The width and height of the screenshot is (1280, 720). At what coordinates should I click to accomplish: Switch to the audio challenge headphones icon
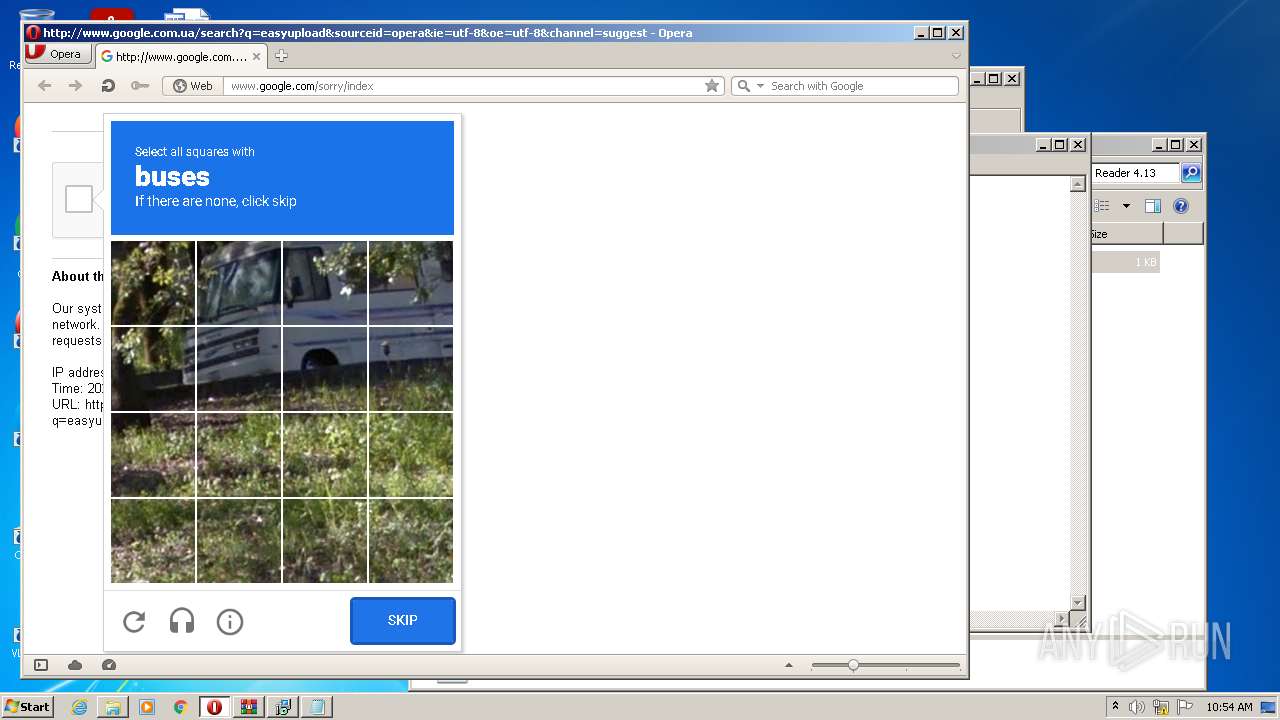pyautogui.click(x=182, y=622)
